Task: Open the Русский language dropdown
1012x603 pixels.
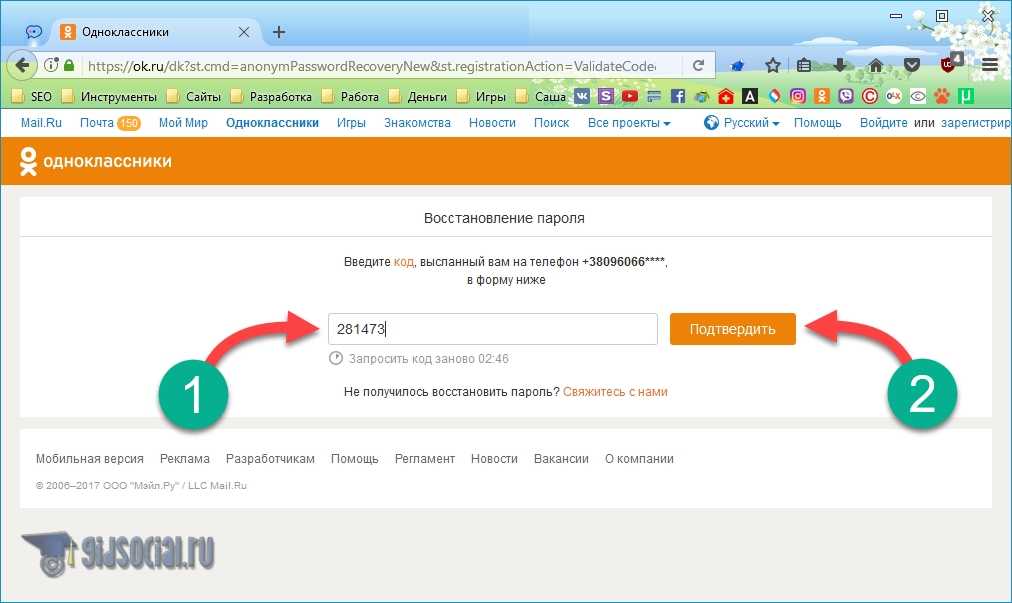Action: click(741, 123)
